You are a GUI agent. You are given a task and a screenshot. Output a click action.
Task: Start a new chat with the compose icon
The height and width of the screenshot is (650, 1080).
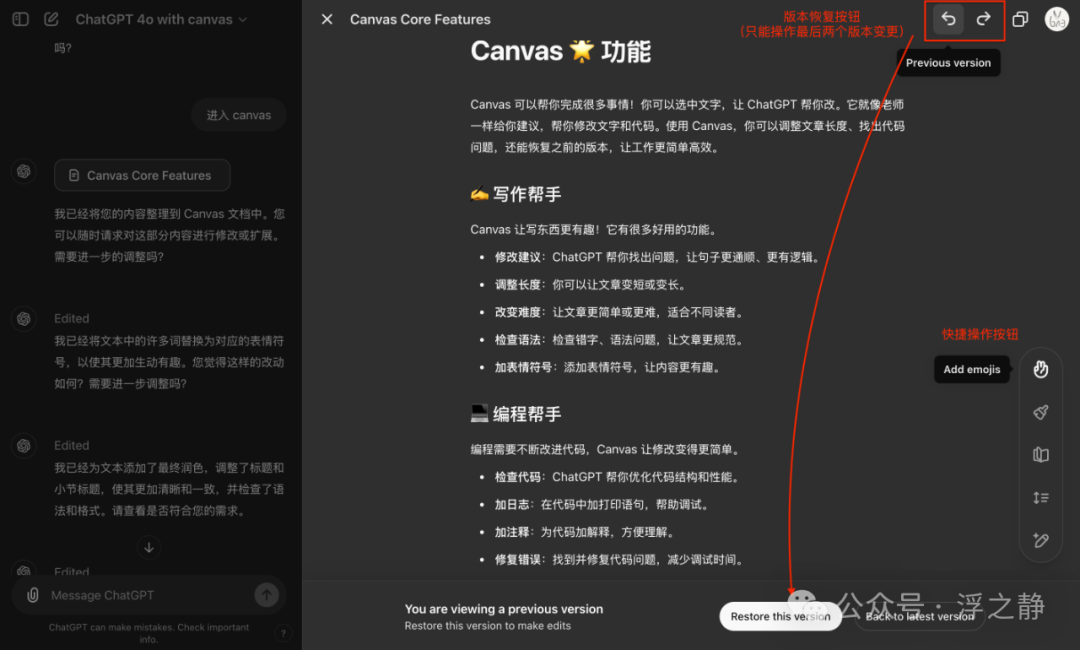pos(52,19)
